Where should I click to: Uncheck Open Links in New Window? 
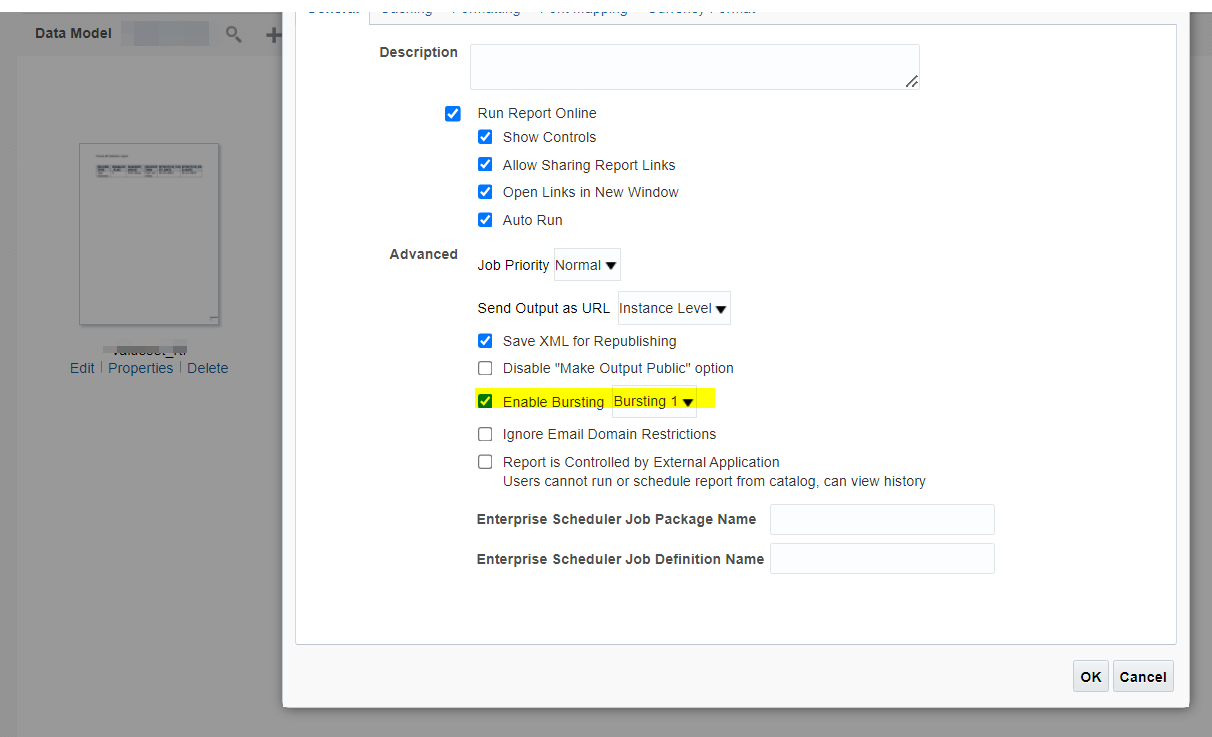(485, 192)
